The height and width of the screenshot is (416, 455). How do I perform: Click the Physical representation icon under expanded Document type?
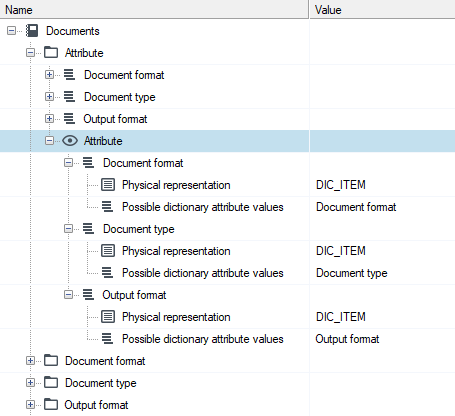pos(108,250)
